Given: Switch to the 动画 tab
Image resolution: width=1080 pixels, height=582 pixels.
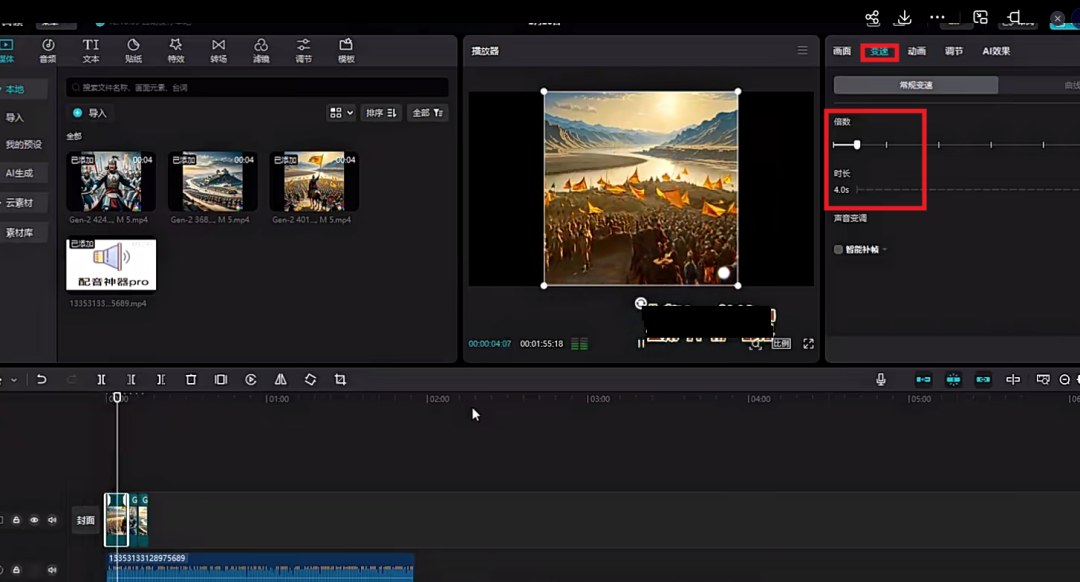Looking at the screenshot, I should tap(916, 51).
